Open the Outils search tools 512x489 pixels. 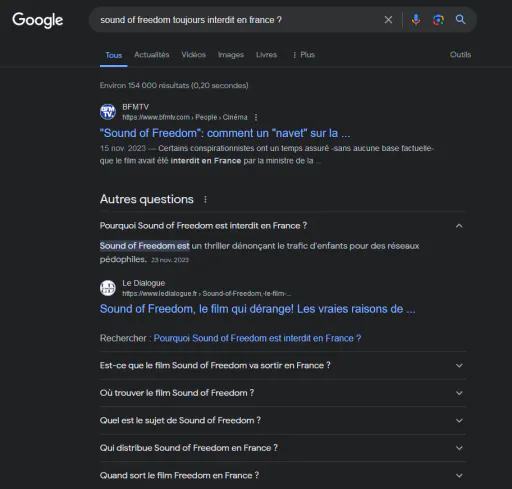[x=460, y=55]
